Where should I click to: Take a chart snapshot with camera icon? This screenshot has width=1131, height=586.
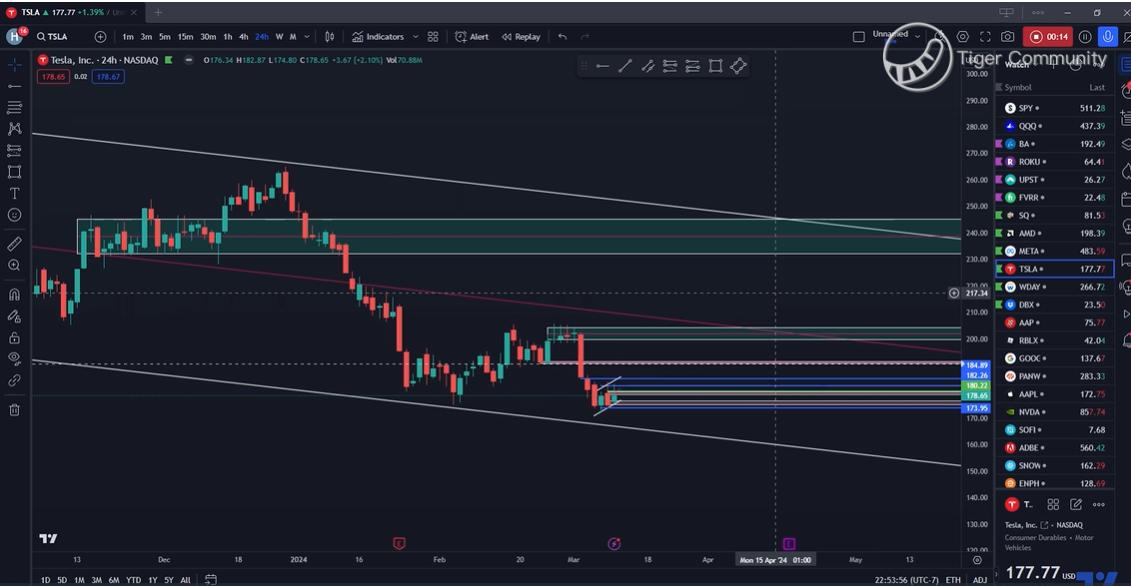[1008, 37]
